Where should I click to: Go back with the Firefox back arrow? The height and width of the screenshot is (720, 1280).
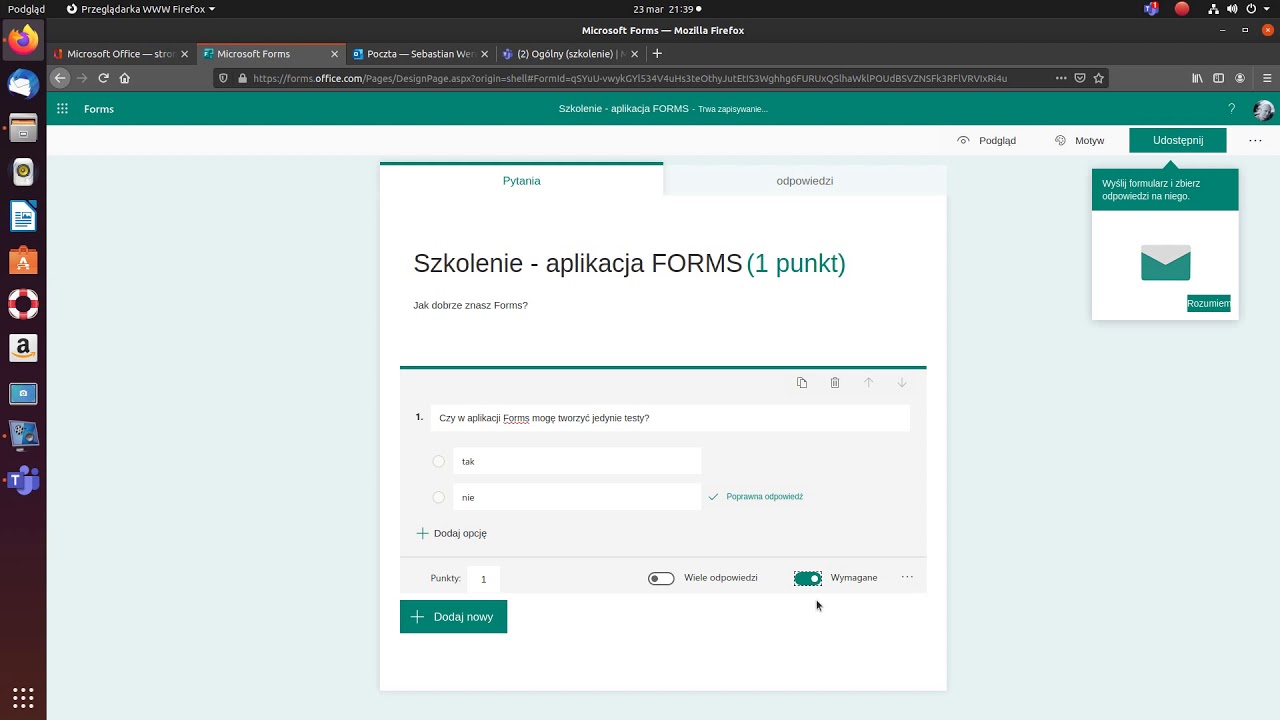click(x=60, y=78)
